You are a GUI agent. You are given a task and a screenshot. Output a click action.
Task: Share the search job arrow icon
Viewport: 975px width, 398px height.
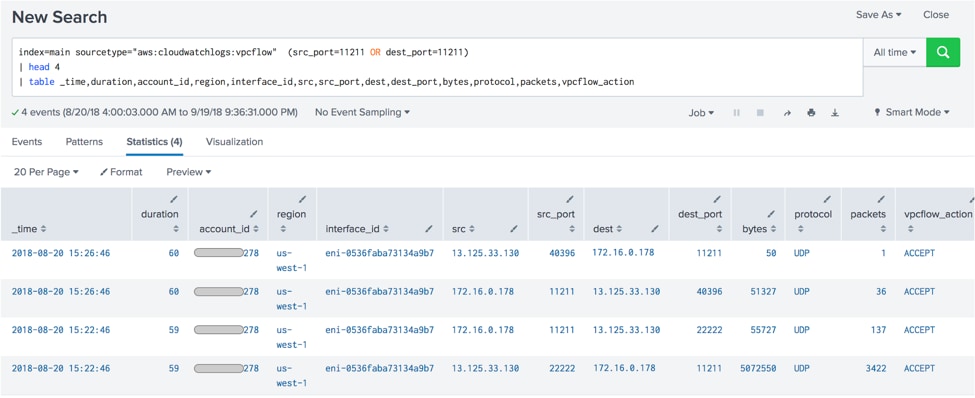click(x=787, y=113)
